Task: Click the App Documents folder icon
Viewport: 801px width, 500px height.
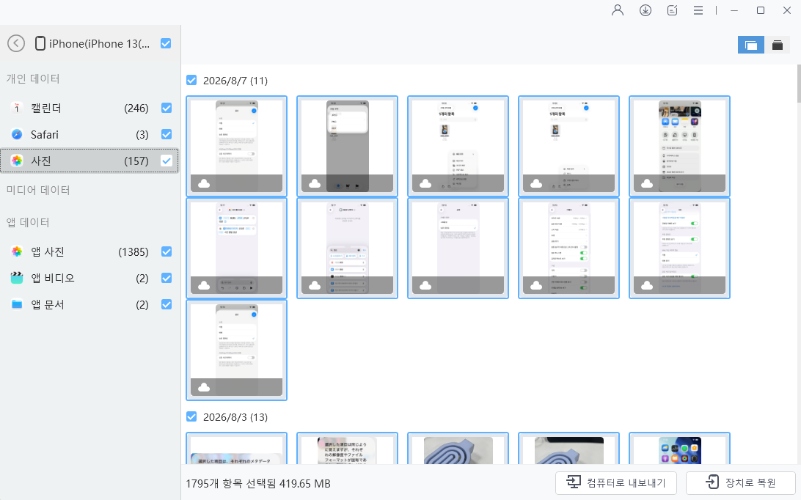Action: coord(17,304)
